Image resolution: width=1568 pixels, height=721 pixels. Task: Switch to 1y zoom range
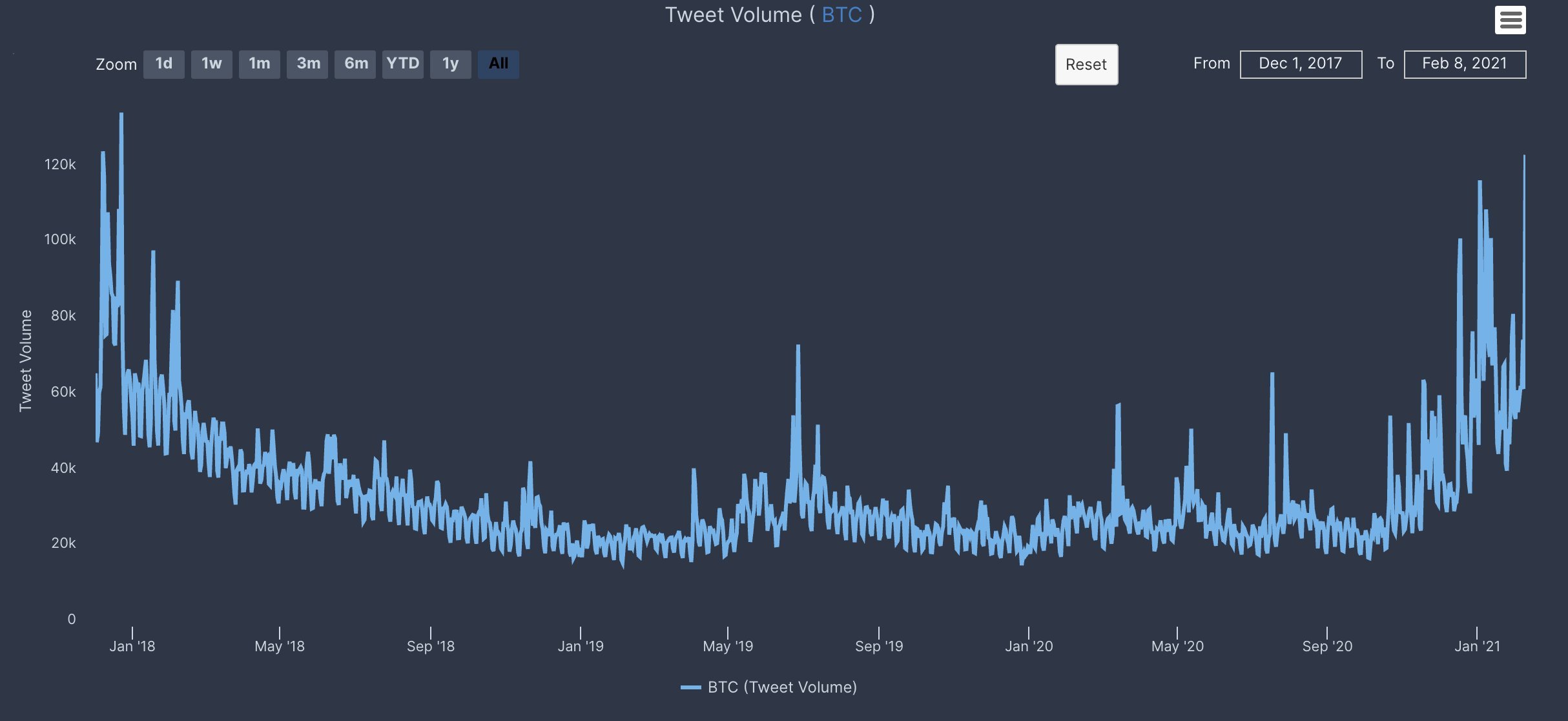click(451, 64)
